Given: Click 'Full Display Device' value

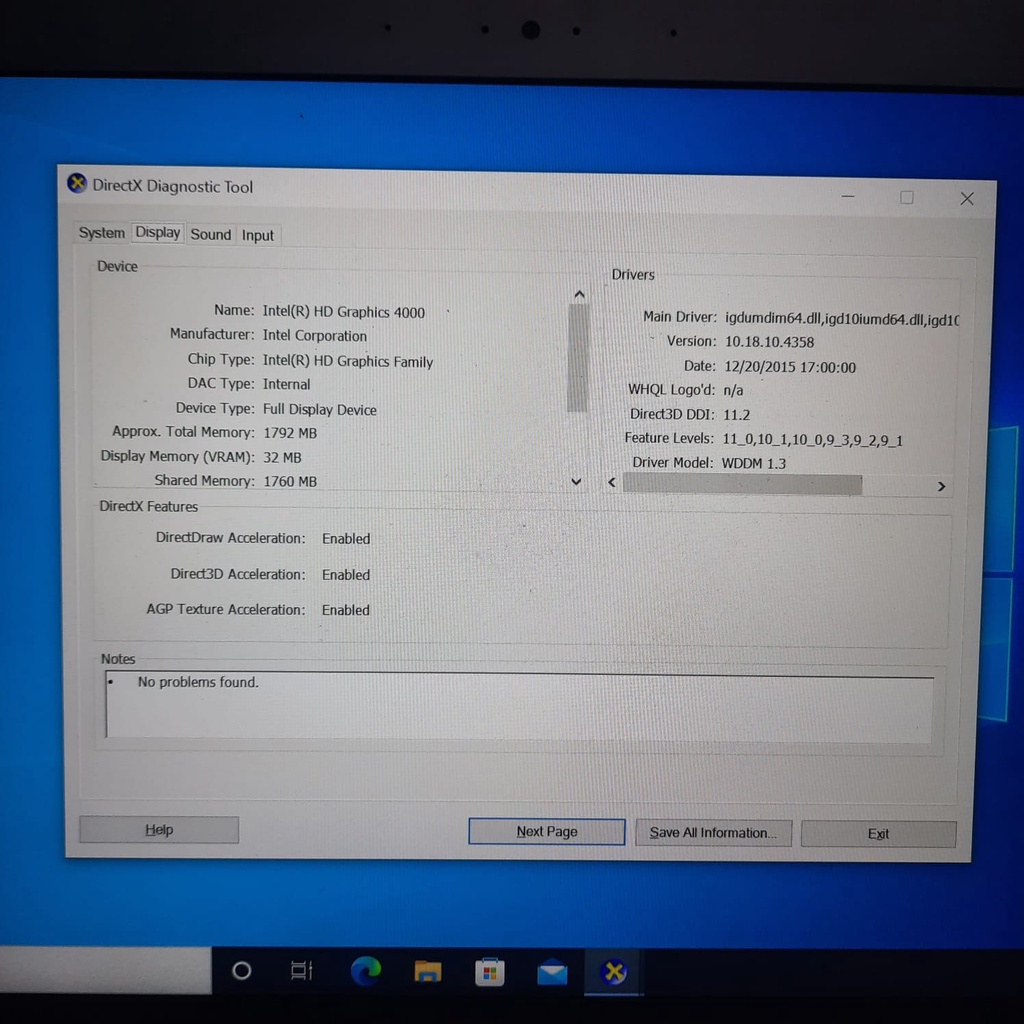Looking at the screenshot, I should click(319, 409).
